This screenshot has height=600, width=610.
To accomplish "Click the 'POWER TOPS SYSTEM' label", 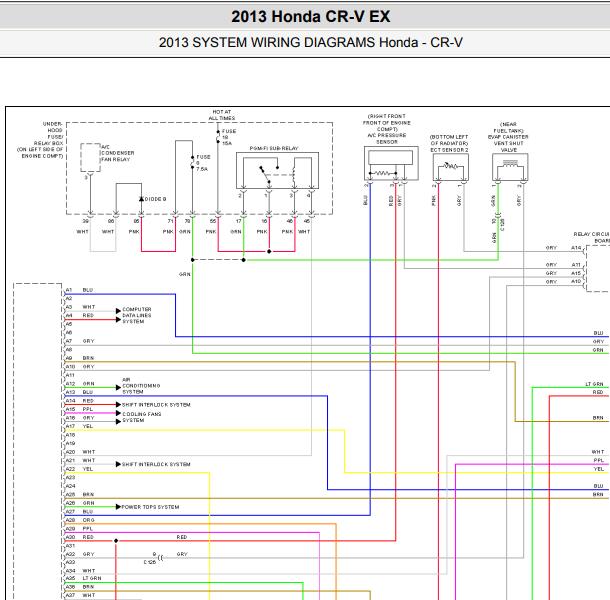I will (150, 507).
